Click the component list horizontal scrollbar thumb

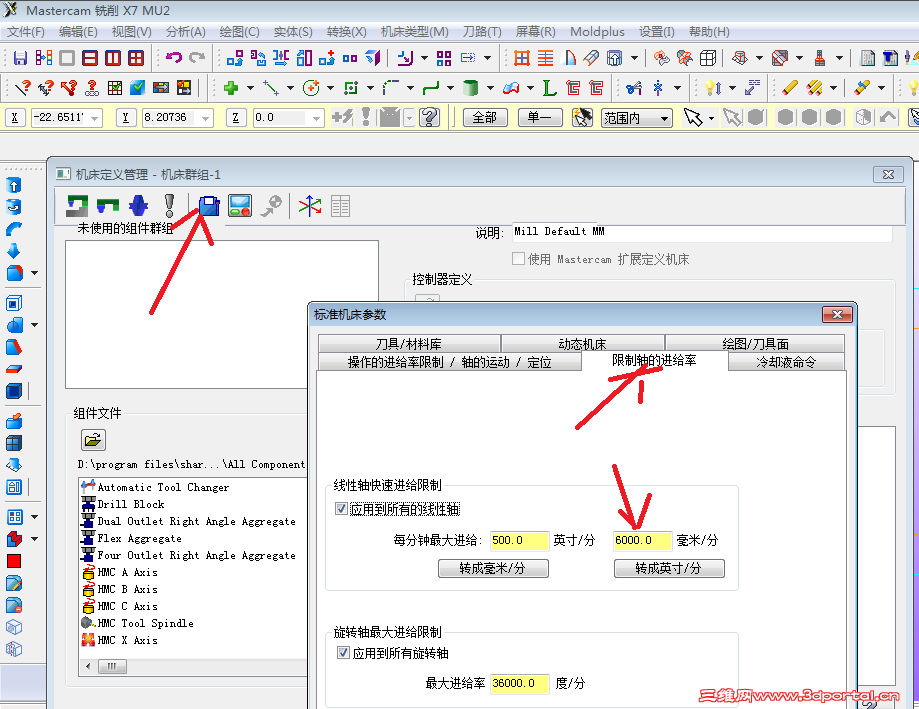(x=112, y=666)
